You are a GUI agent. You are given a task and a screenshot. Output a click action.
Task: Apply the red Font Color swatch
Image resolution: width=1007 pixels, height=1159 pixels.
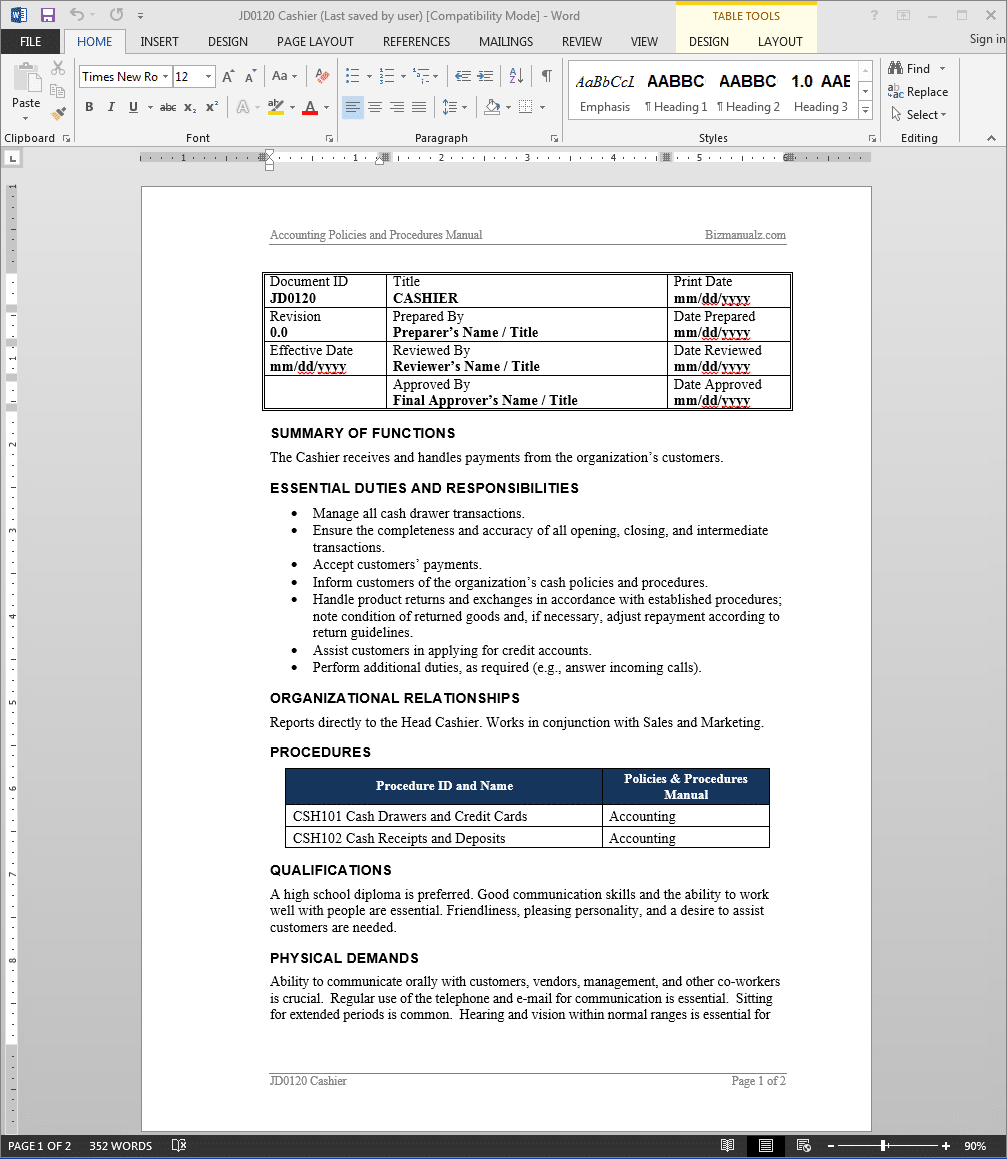[311, 108]
